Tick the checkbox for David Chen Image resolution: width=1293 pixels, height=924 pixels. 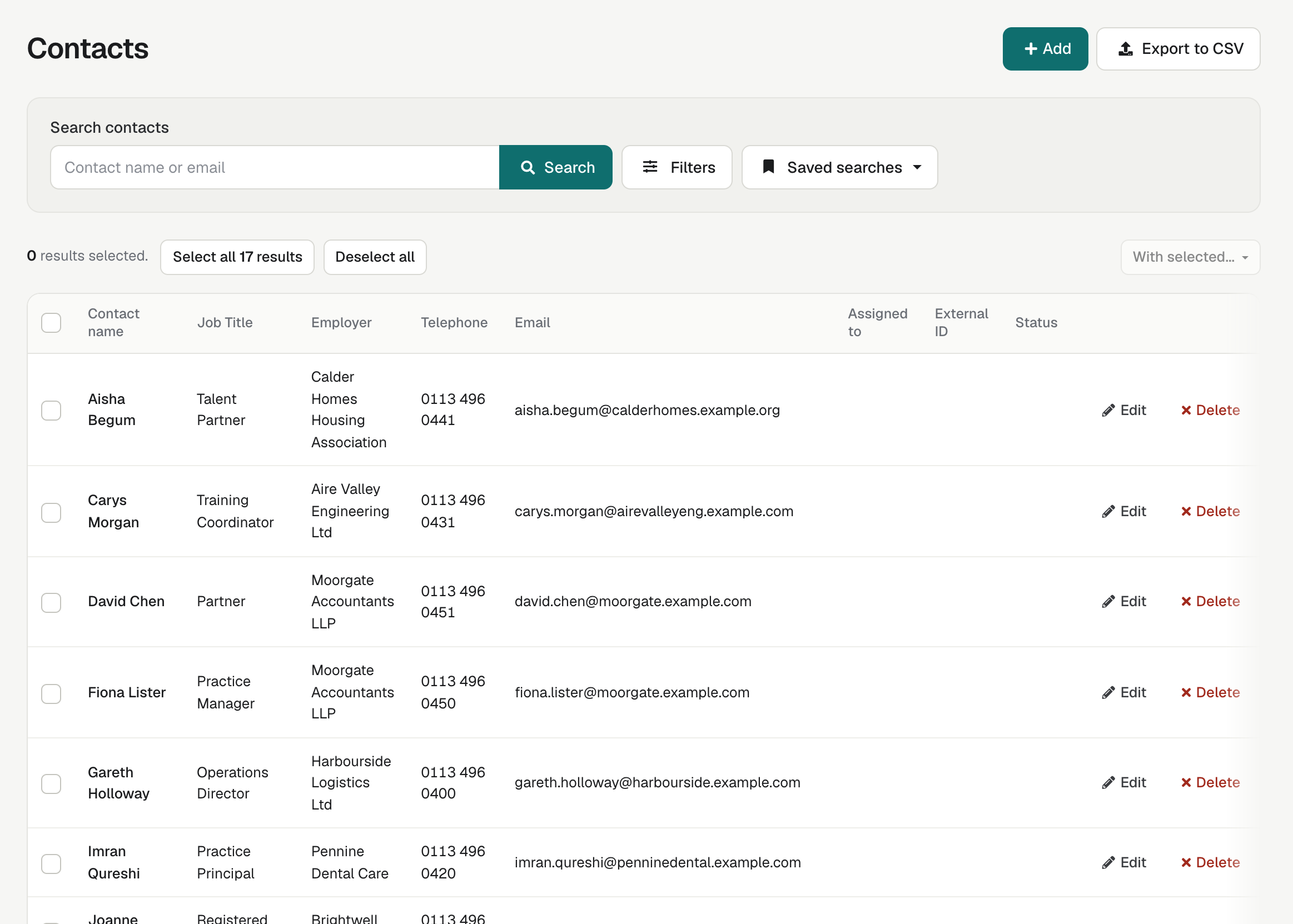pos(51,602)
